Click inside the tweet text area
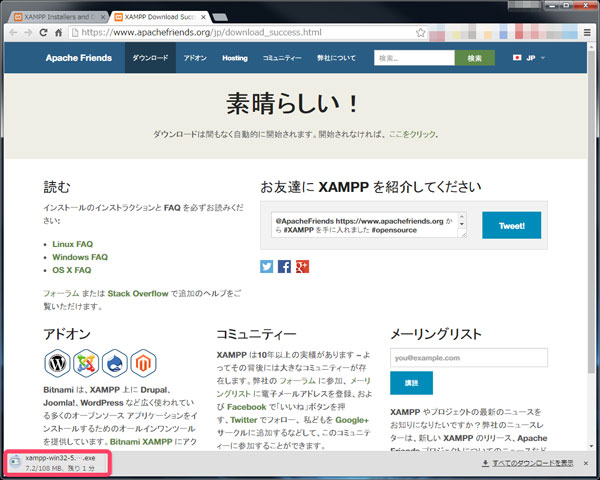 click(365, 225)
